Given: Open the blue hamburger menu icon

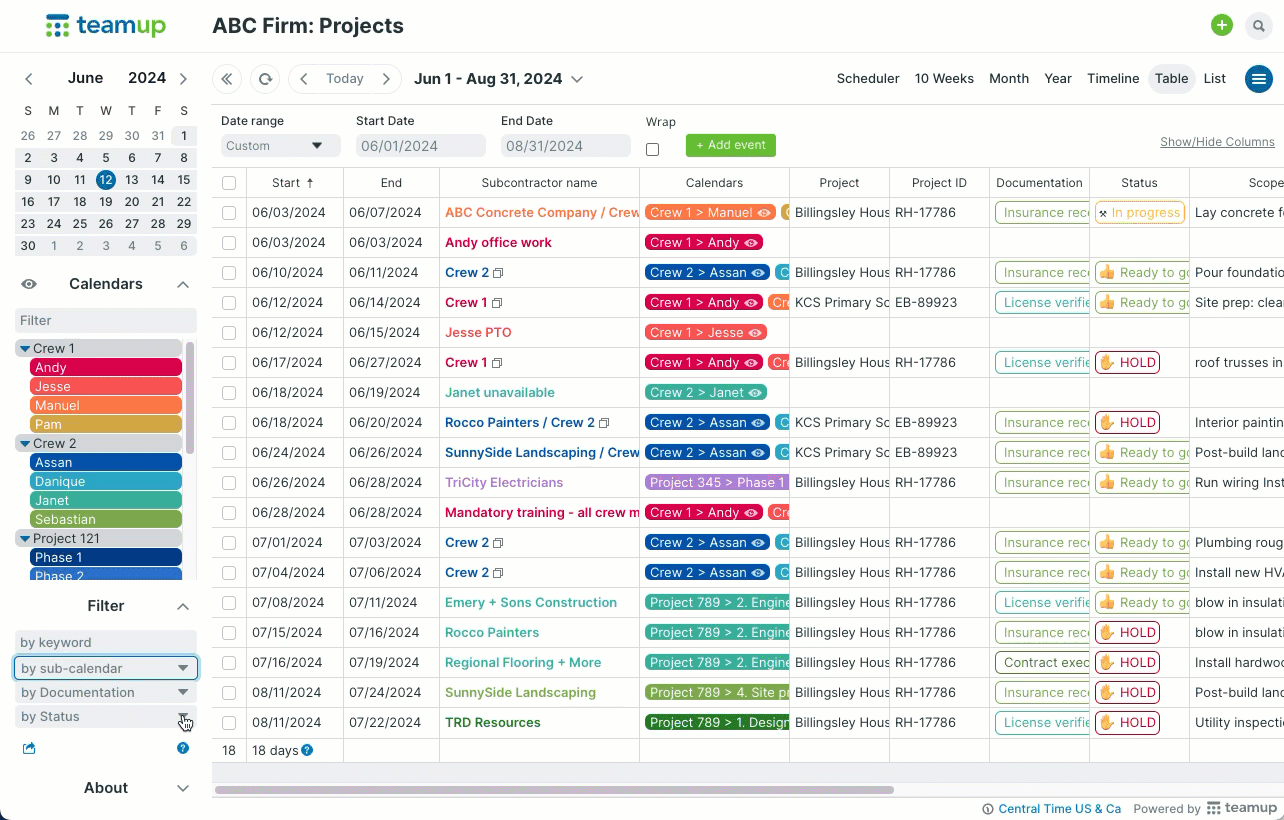Looking at the screenshot, I should click(x=1258, y=79).
